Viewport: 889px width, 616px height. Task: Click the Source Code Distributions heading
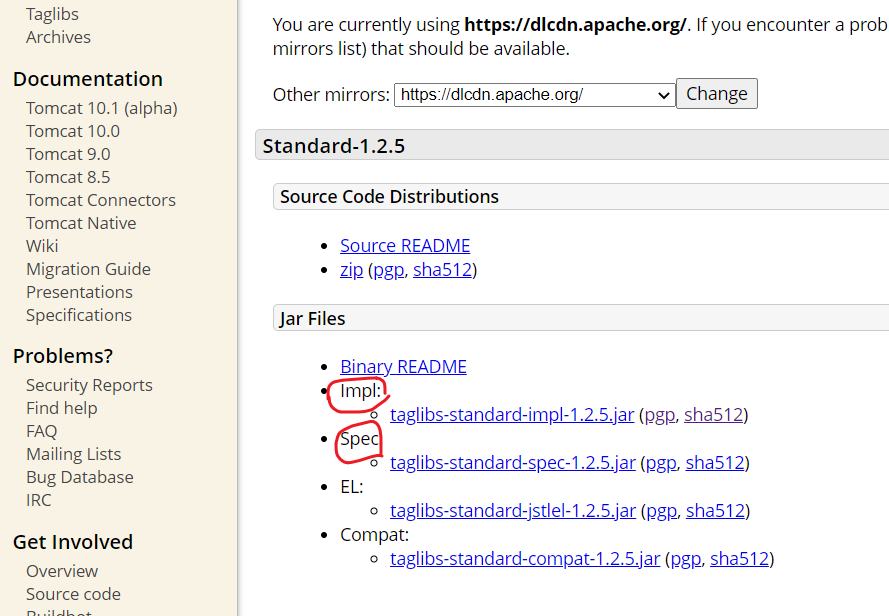pyautogui.click(x=390, y=196)
